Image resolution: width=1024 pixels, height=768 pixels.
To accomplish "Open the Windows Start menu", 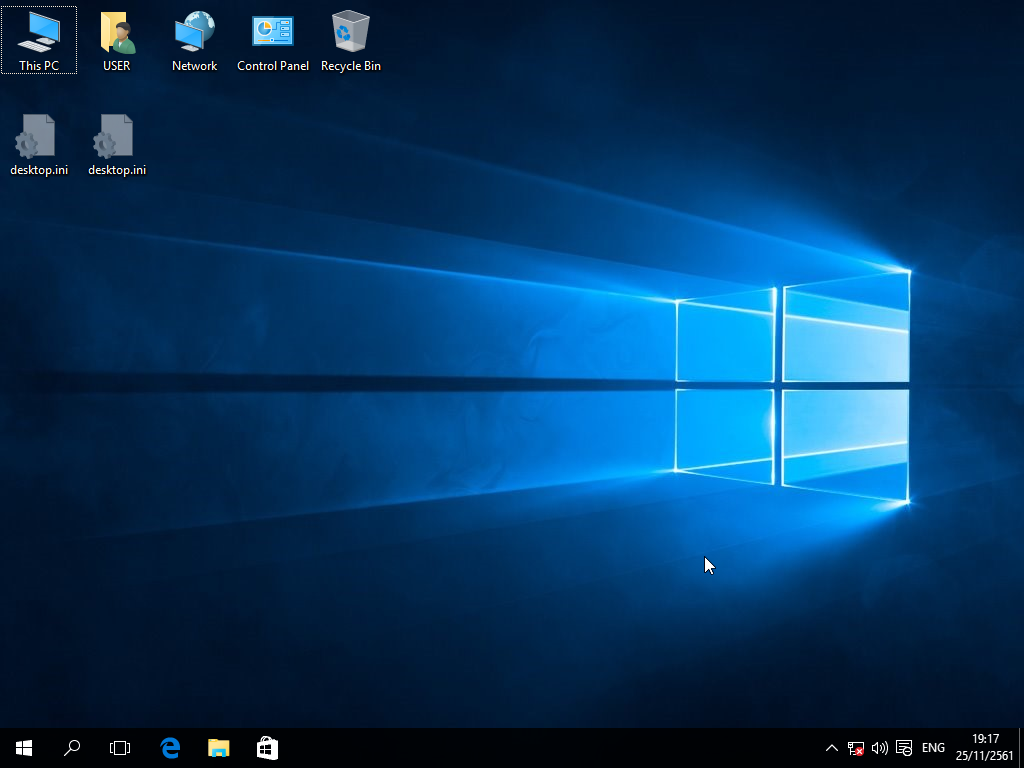I will [24, 748].
